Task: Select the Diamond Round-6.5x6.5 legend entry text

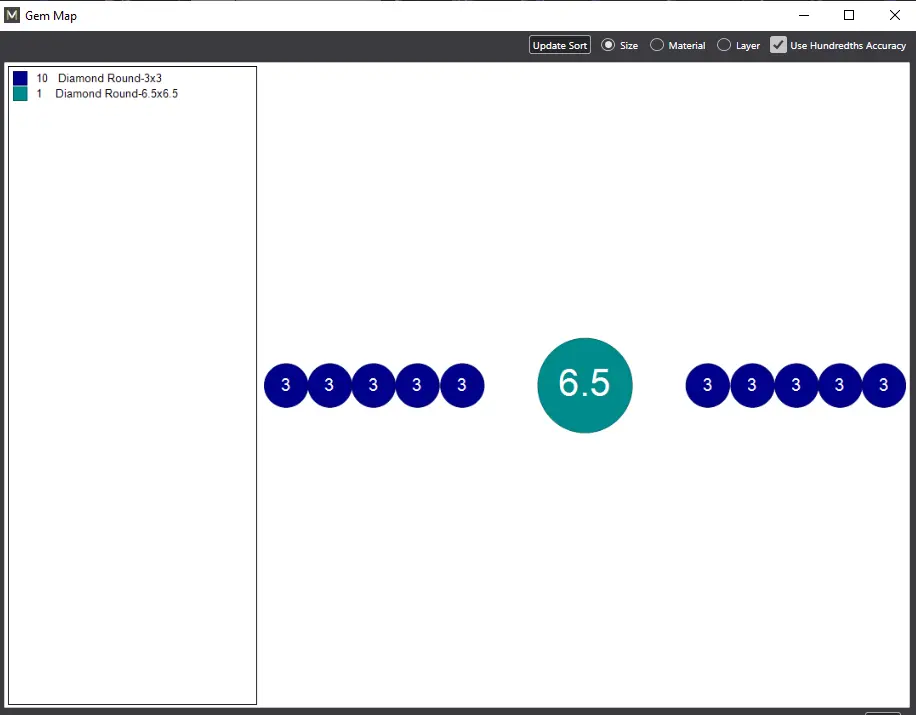Action: pos(116,93)
